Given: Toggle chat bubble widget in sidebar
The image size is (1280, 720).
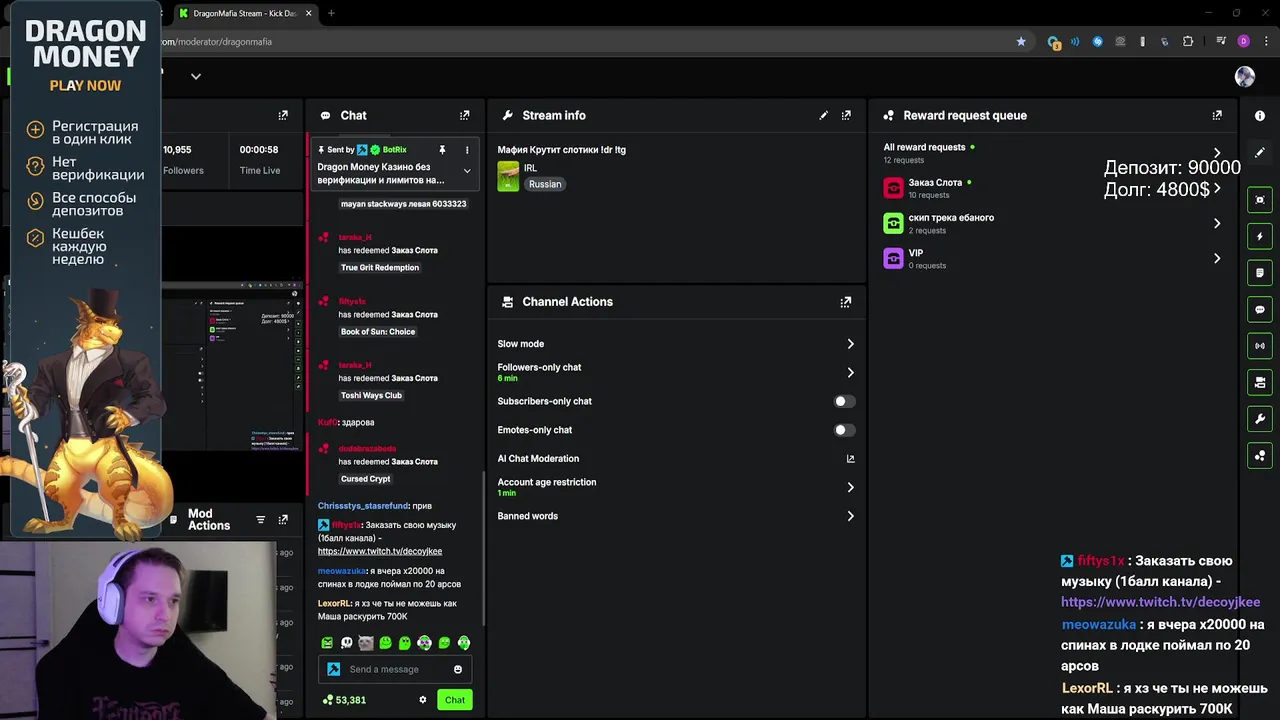Looking at the screenshot, I should click(x=1260, y=310).
